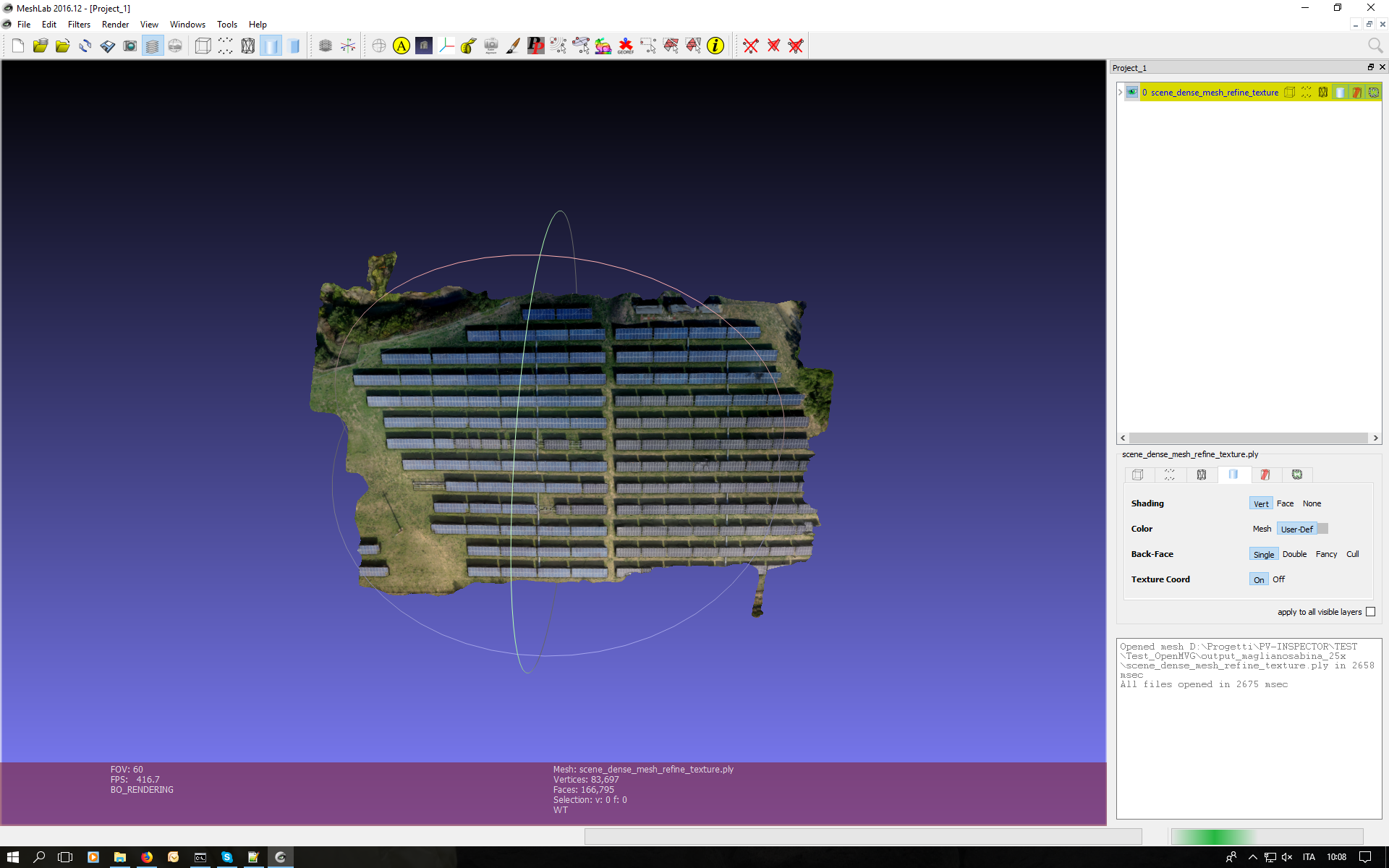Take a snapshot with the camera icon
The image size is (1389, 868).
(129, 46)
